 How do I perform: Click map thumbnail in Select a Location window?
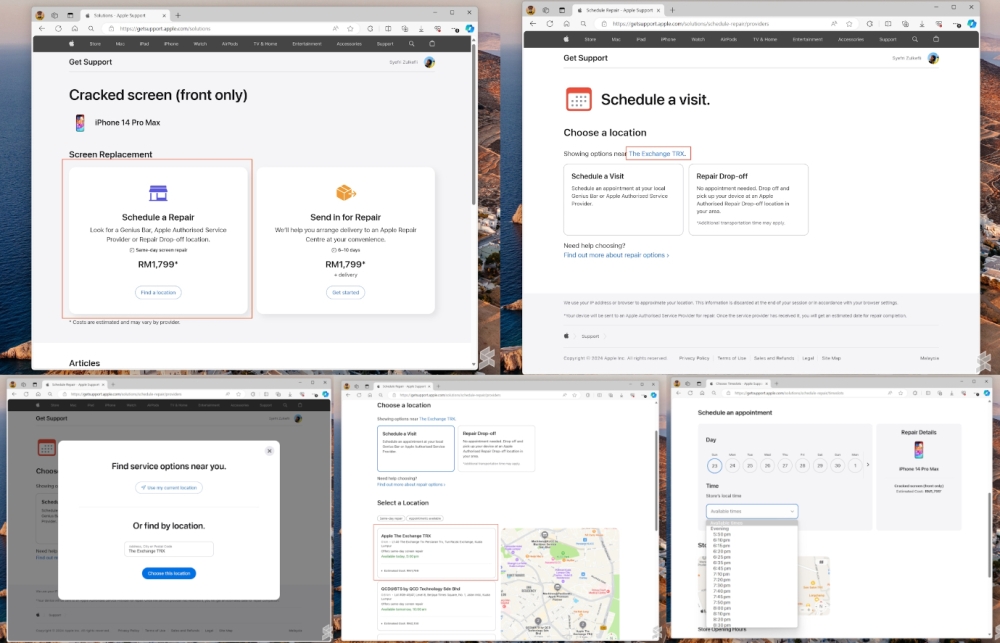pyautogui.click(x=559, y=584)
